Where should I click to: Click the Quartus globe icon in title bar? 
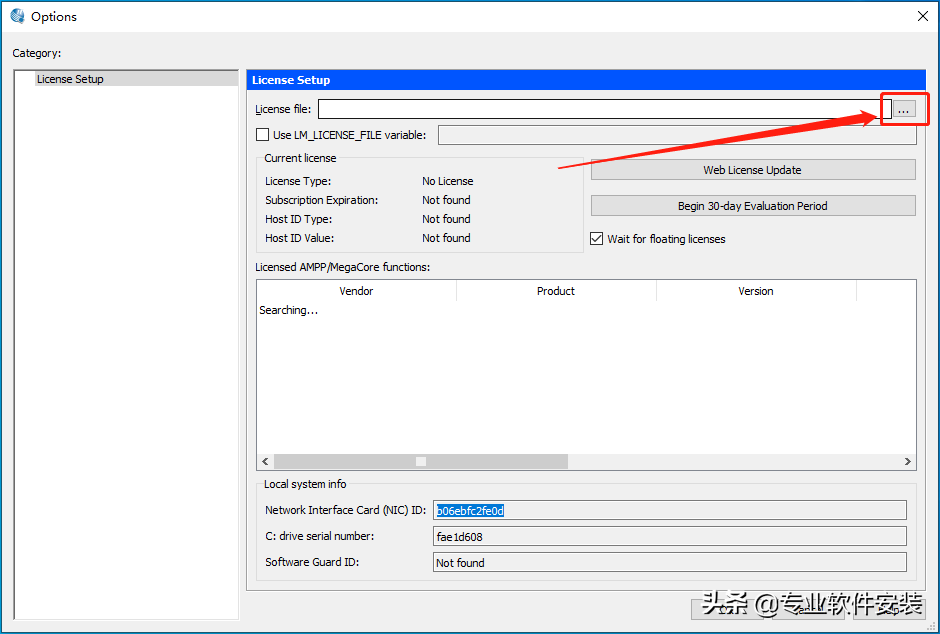[x=17, y=16]
